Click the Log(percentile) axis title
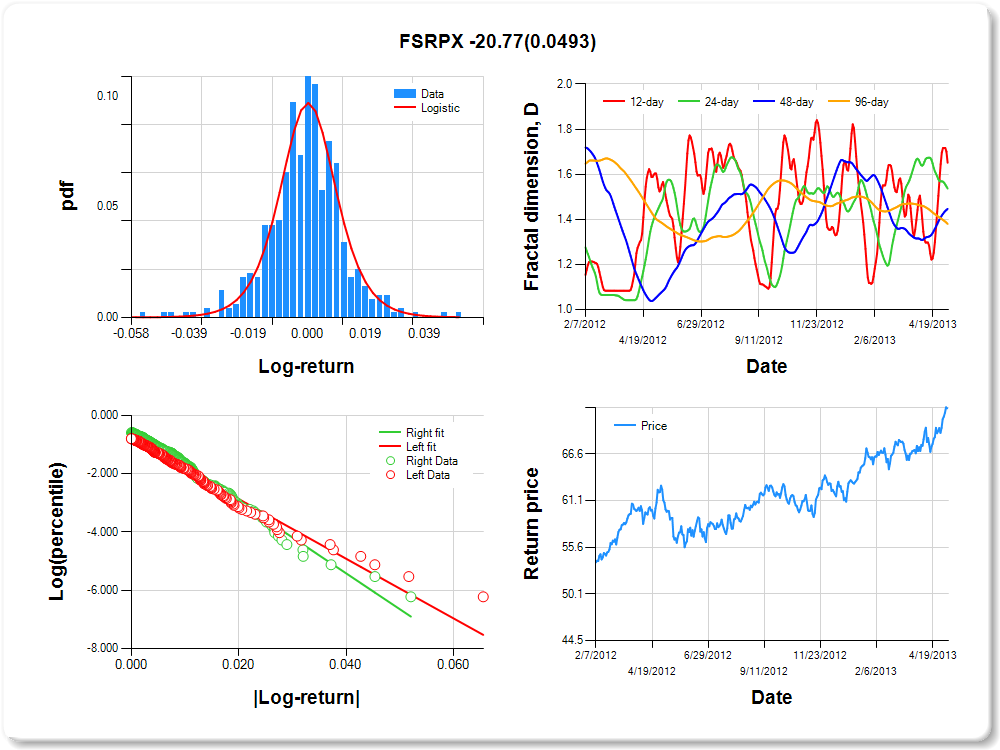This screenshot has width=1000, height=750. pos(57,531)
